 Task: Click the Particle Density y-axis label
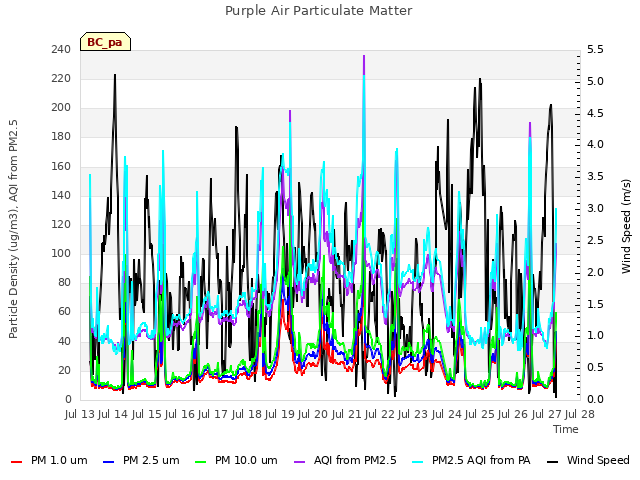tap(13, 229)
